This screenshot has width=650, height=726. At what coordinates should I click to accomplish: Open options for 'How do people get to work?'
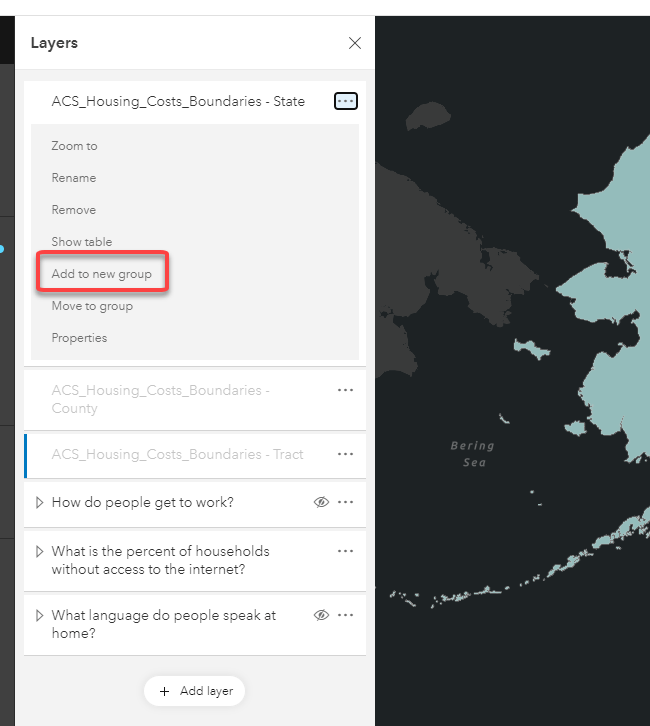click(345, 502)
